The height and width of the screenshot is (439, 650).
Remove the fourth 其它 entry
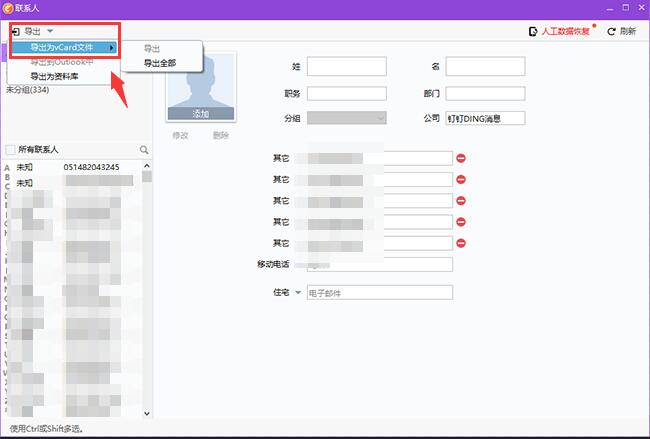[x=461, y=222]
